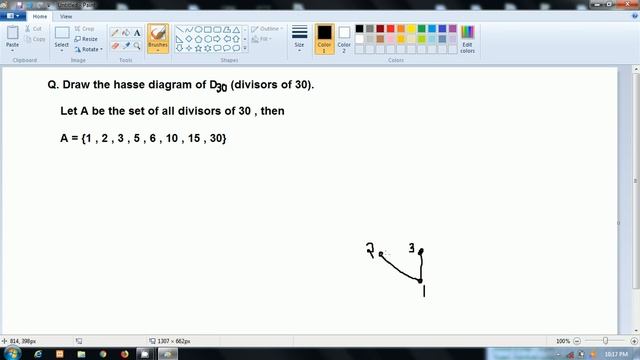Viewport: 640px width, 360px height.
Task: Open Paint Help question icon
Action: point(635,16)
